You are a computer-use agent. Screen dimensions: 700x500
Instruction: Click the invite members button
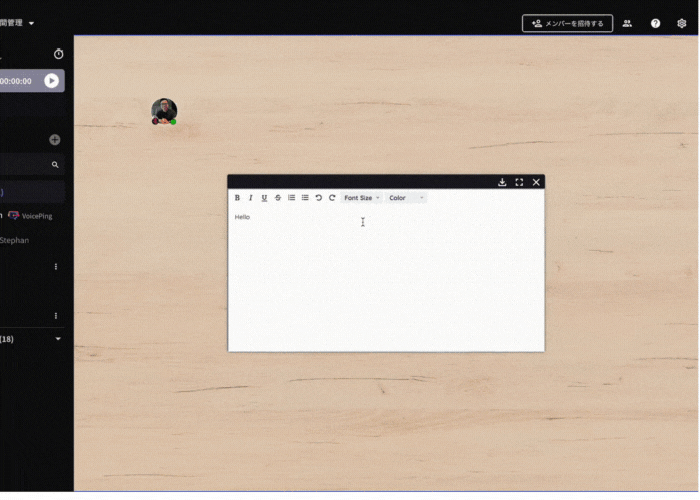(x=567, y=23)
